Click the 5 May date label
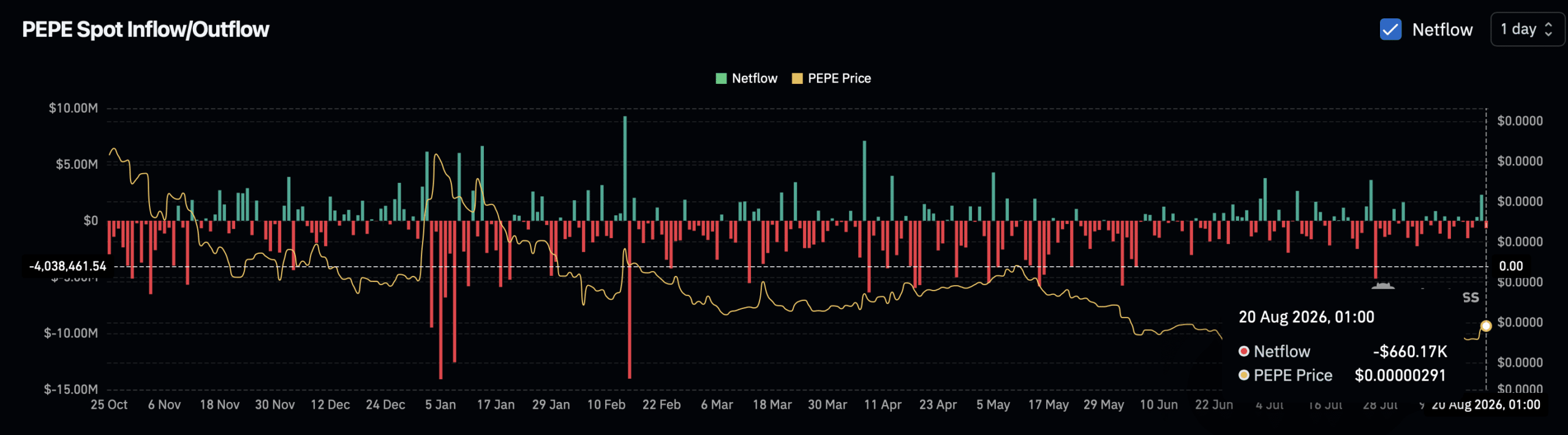1568x435 pixels. click(x=993, y=405)
